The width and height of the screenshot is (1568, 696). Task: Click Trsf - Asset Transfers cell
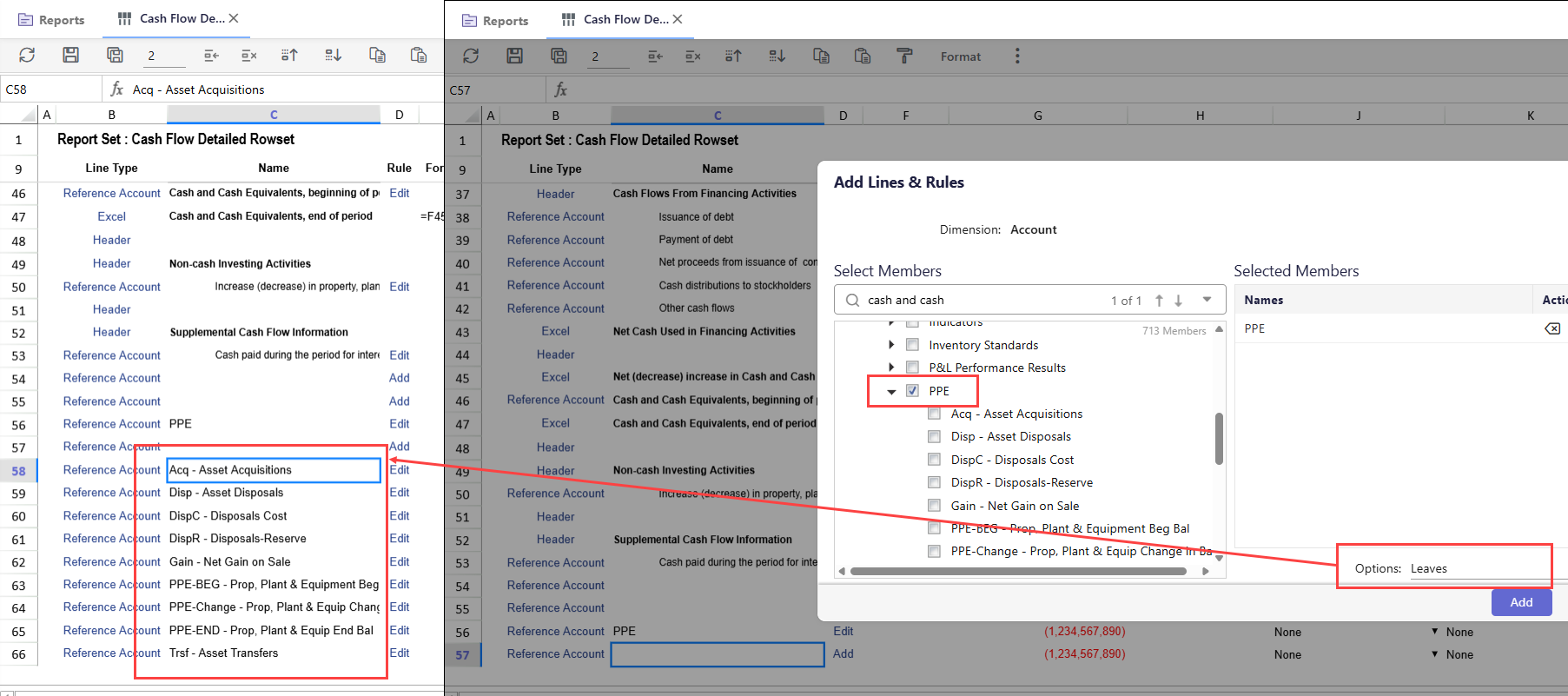pyautogui.click(x=274, y=653)
